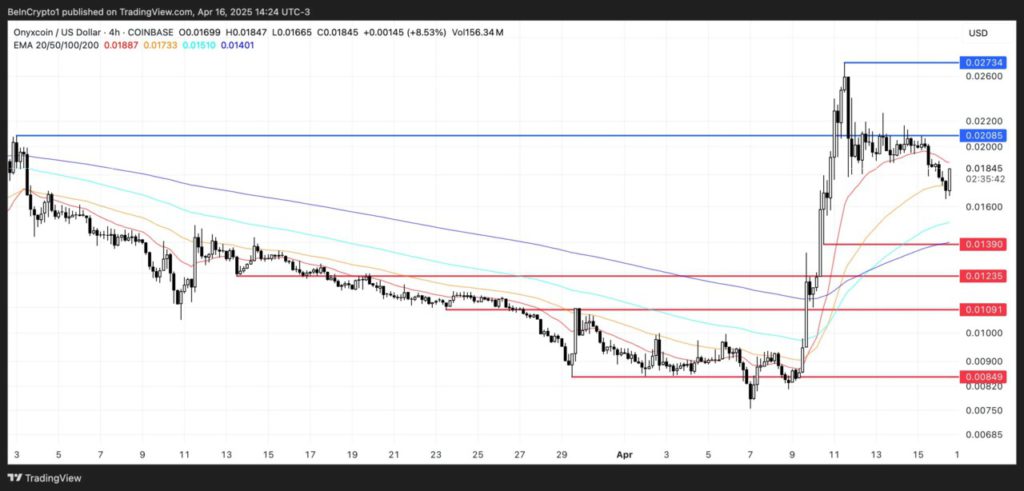Click the 11 date marker on the right
This screenshot has width=1024, height=491.
[x=833, y=453]
